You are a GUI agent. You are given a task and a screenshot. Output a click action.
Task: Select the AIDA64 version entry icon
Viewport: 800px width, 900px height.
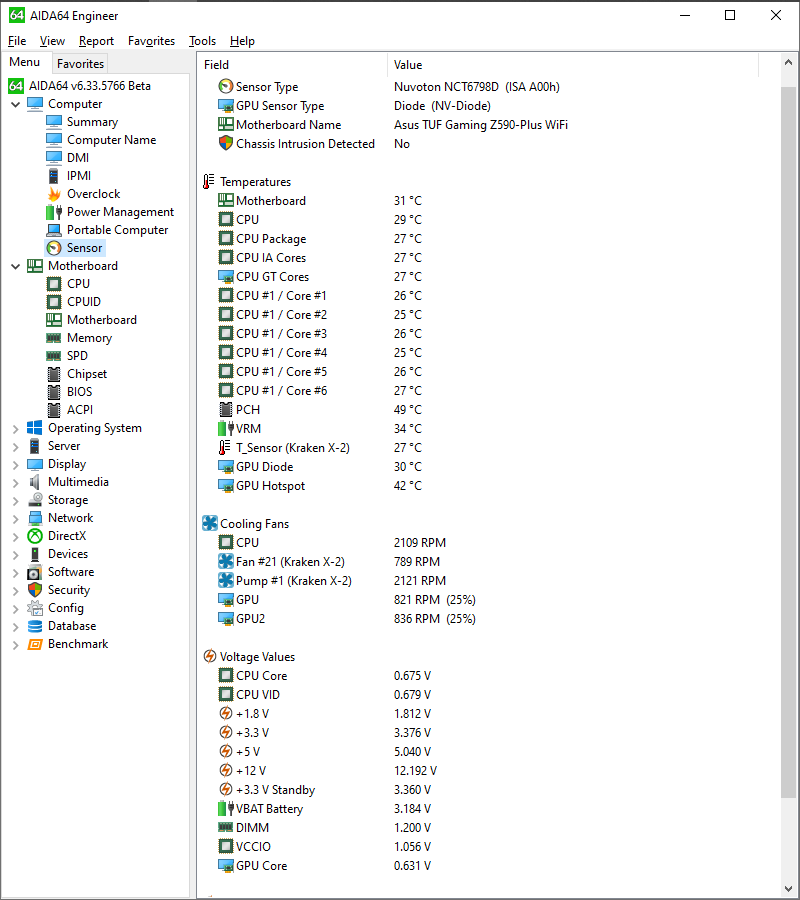click(15, 85)
